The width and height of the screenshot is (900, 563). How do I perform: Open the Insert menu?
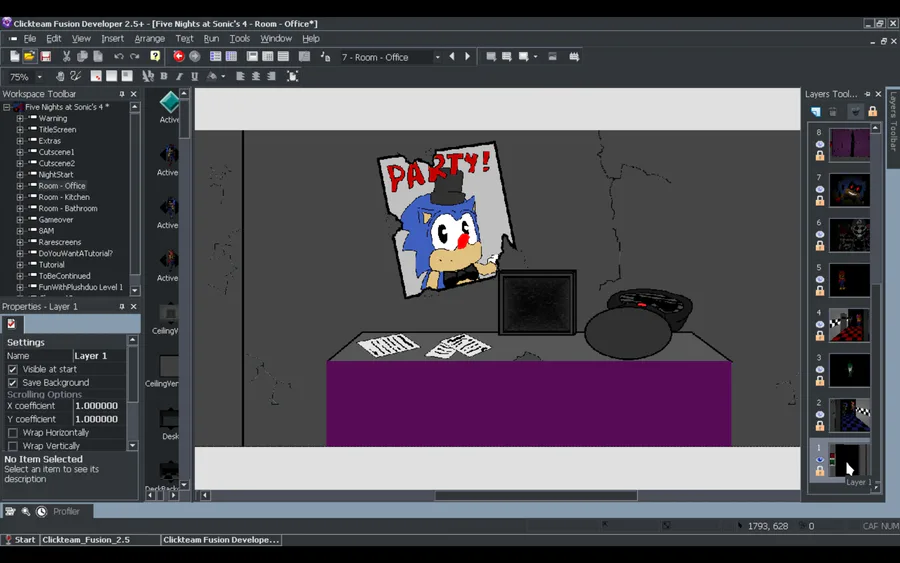coord(112,38)
